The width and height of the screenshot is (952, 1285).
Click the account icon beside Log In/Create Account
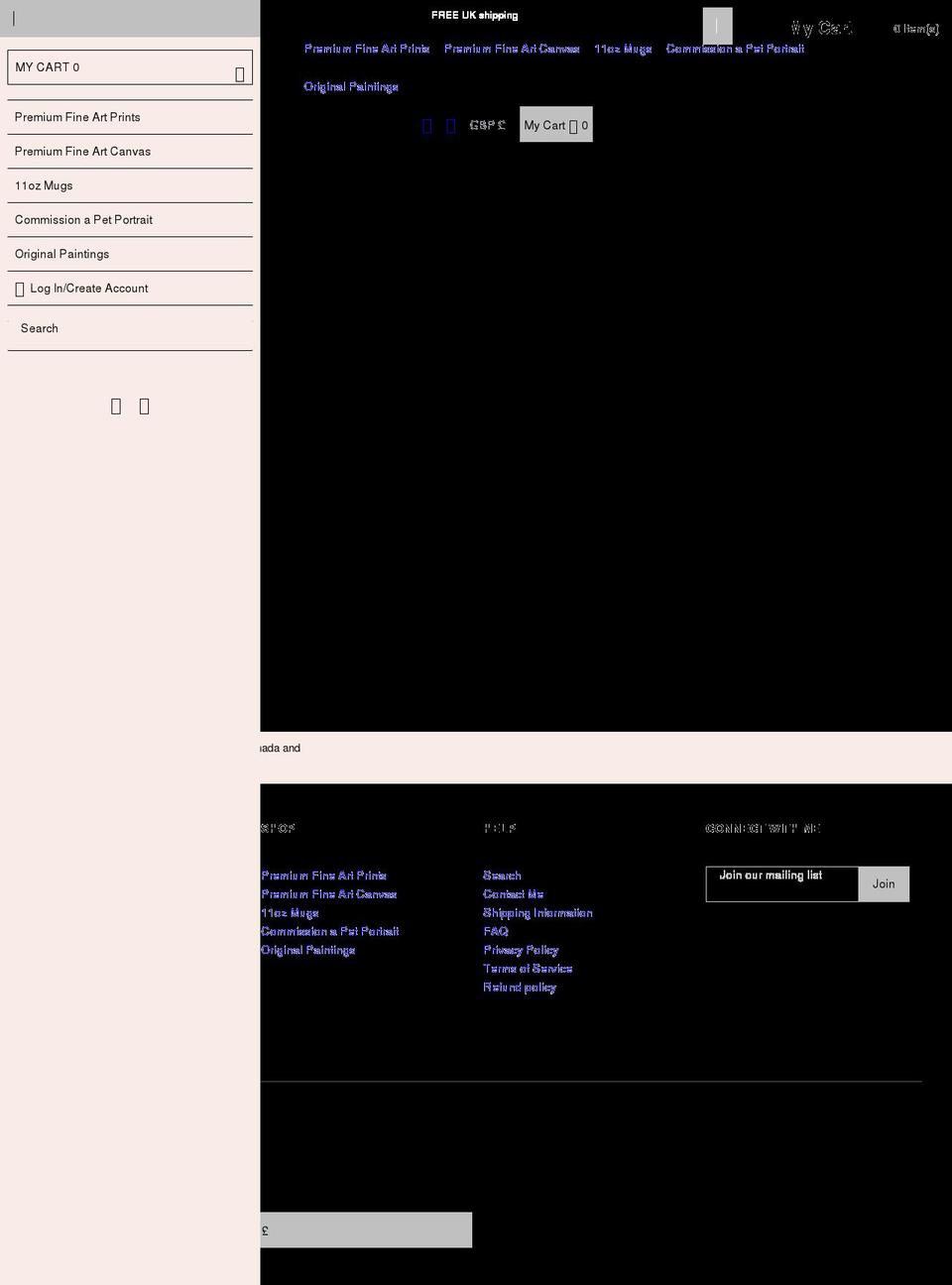(x=19, y=288)
